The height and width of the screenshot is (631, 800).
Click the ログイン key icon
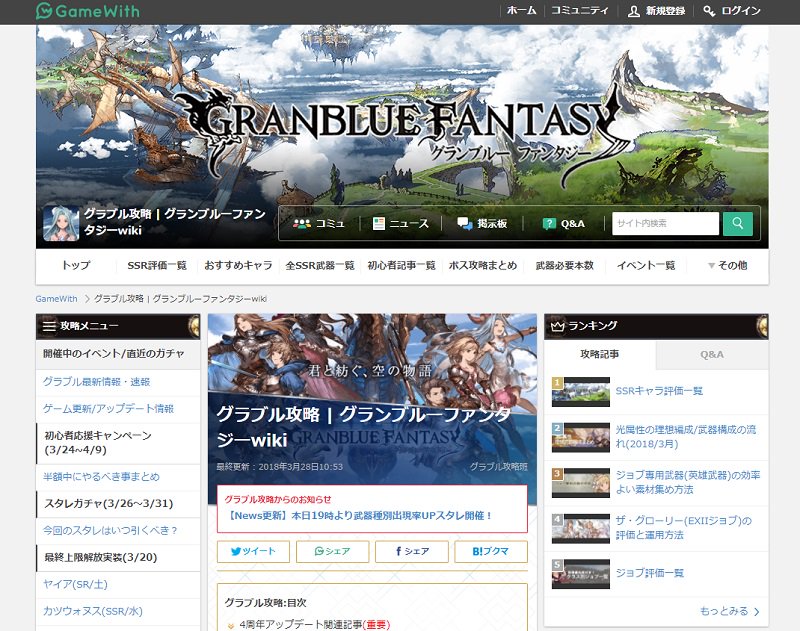point(709,11)
